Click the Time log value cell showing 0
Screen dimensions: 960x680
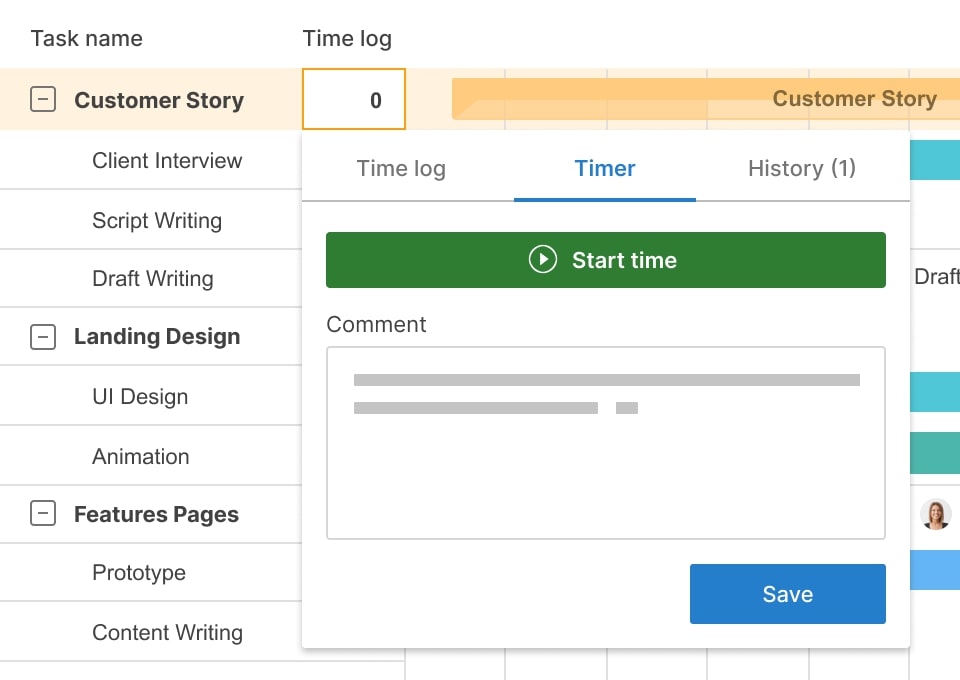[x=354, y=100]
